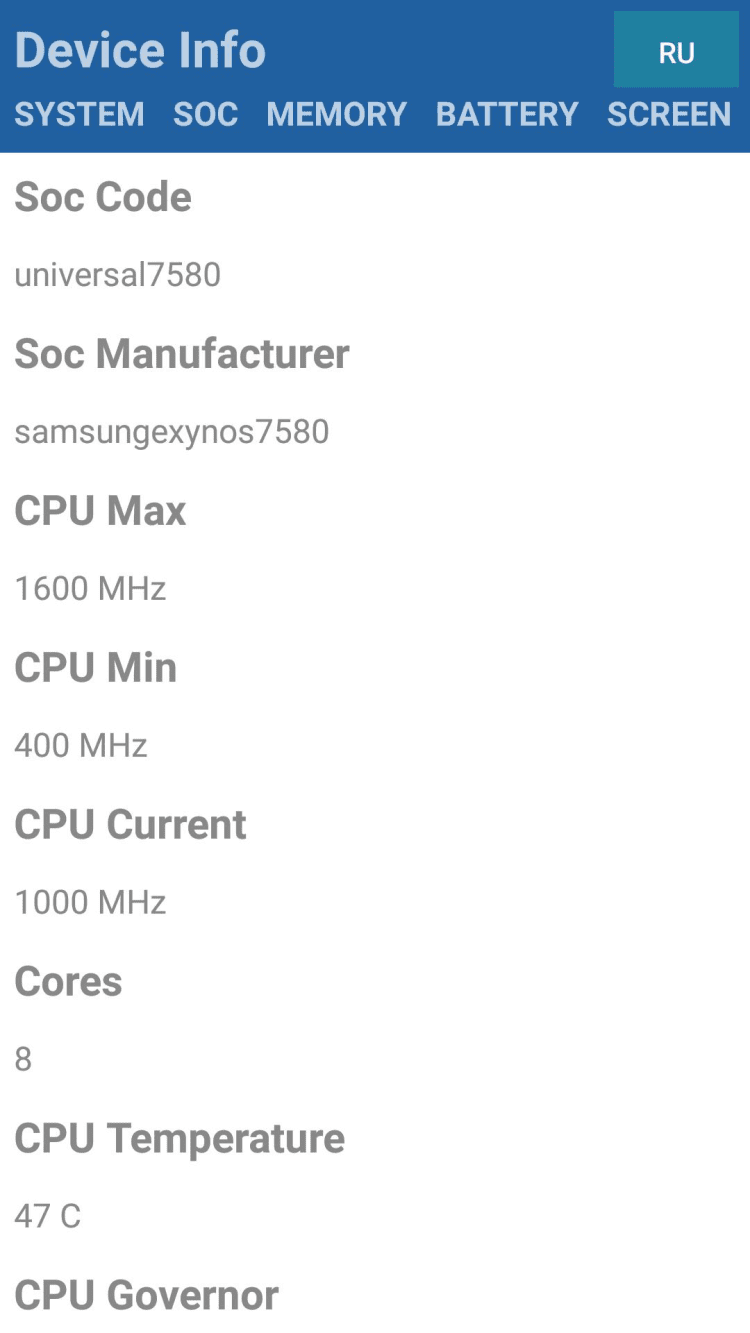Viewport: 750px width, 1333px height.
Task: Tap the 400 MHz value
Action: click(x=81, y=745)
